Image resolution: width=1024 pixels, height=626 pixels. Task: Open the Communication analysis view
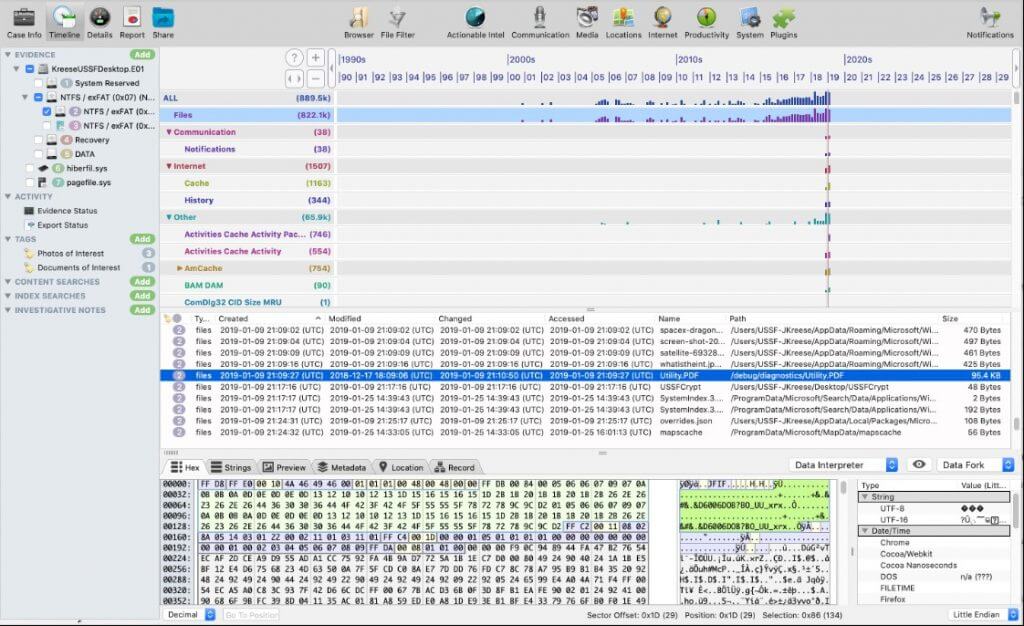click(x=539, y=20)
